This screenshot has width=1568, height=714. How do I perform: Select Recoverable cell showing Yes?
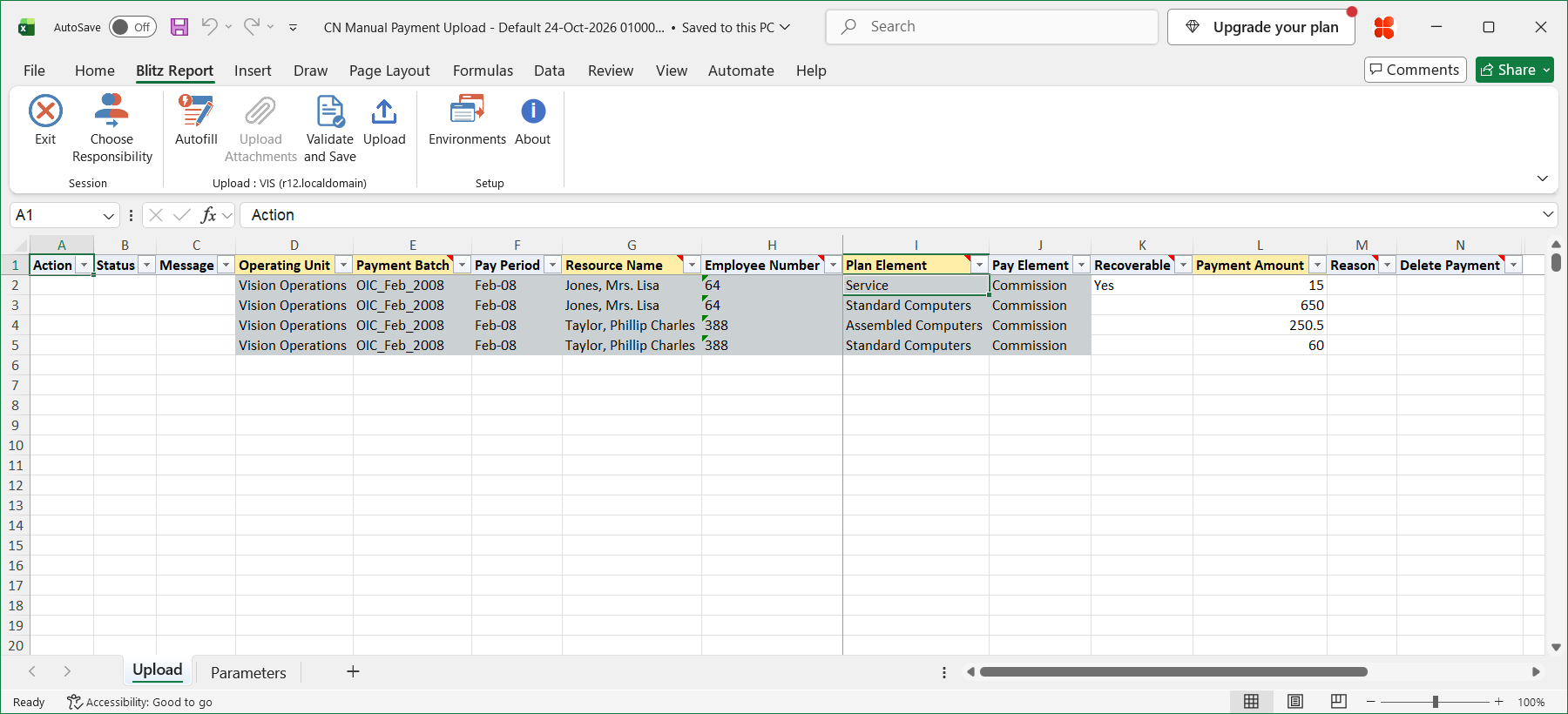click(1141, 285)
